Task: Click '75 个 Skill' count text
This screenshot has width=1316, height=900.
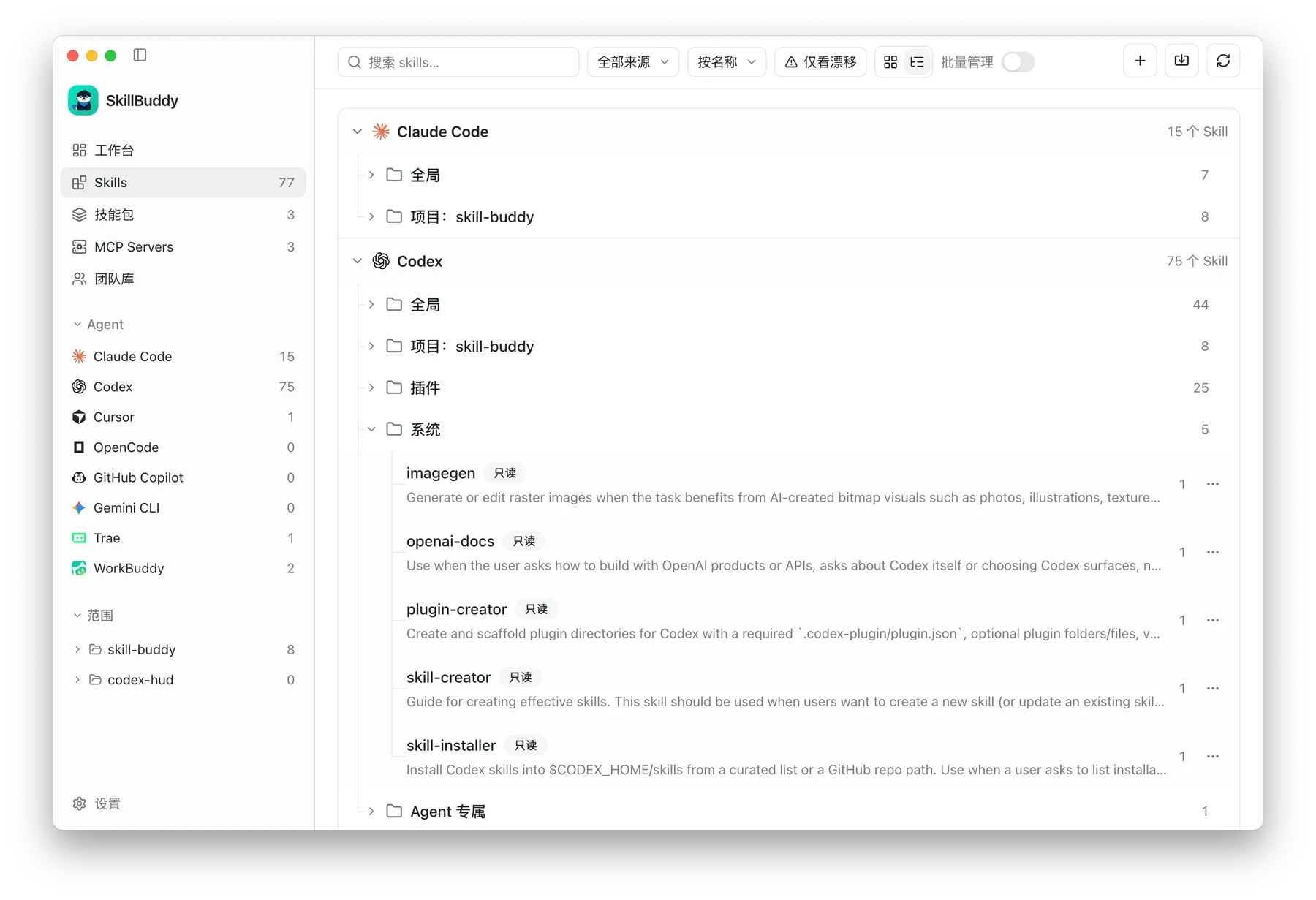Action: (x=1197, y=261)
